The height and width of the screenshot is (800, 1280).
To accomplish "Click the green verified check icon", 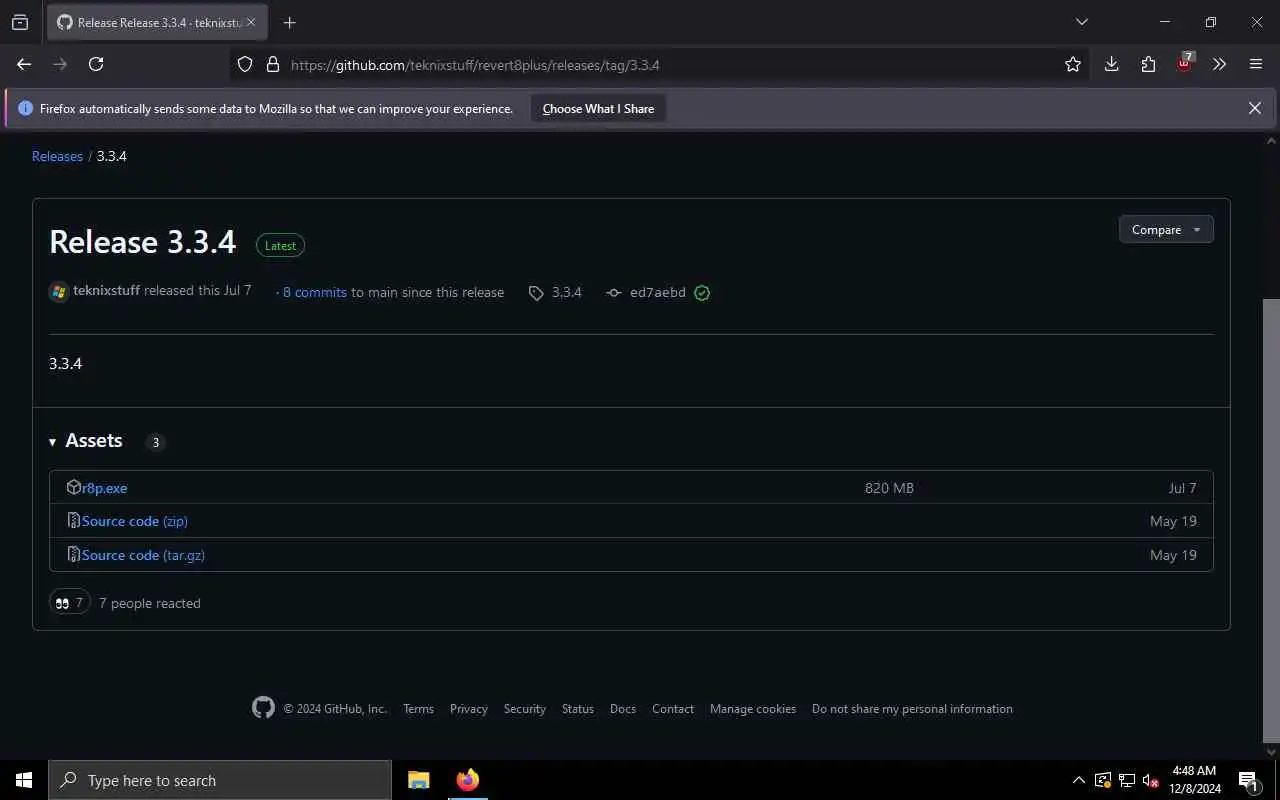I will pos(702,293).
